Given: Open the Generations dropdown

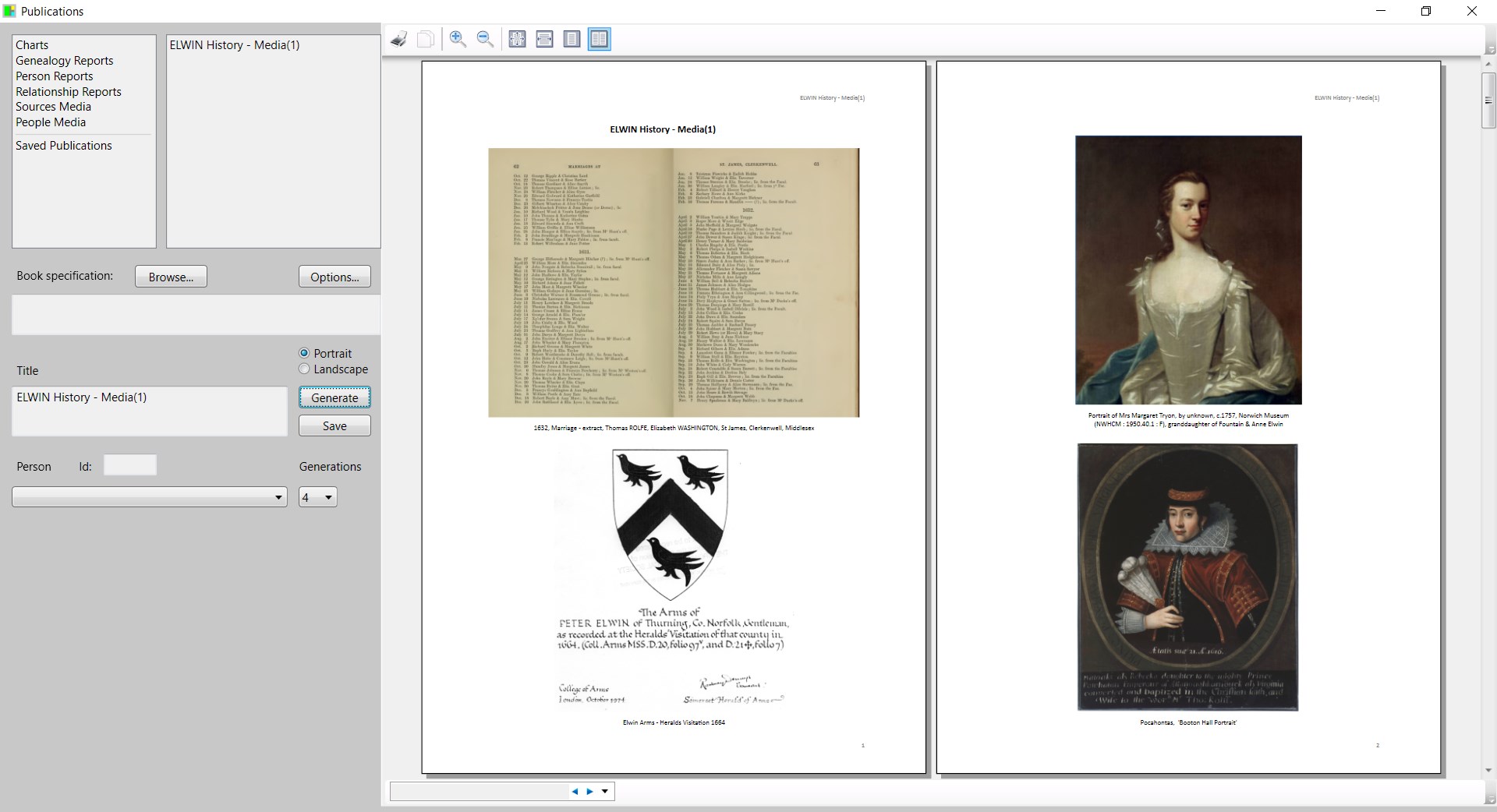Looking at the screenshot, I should [x=318, y=497].
